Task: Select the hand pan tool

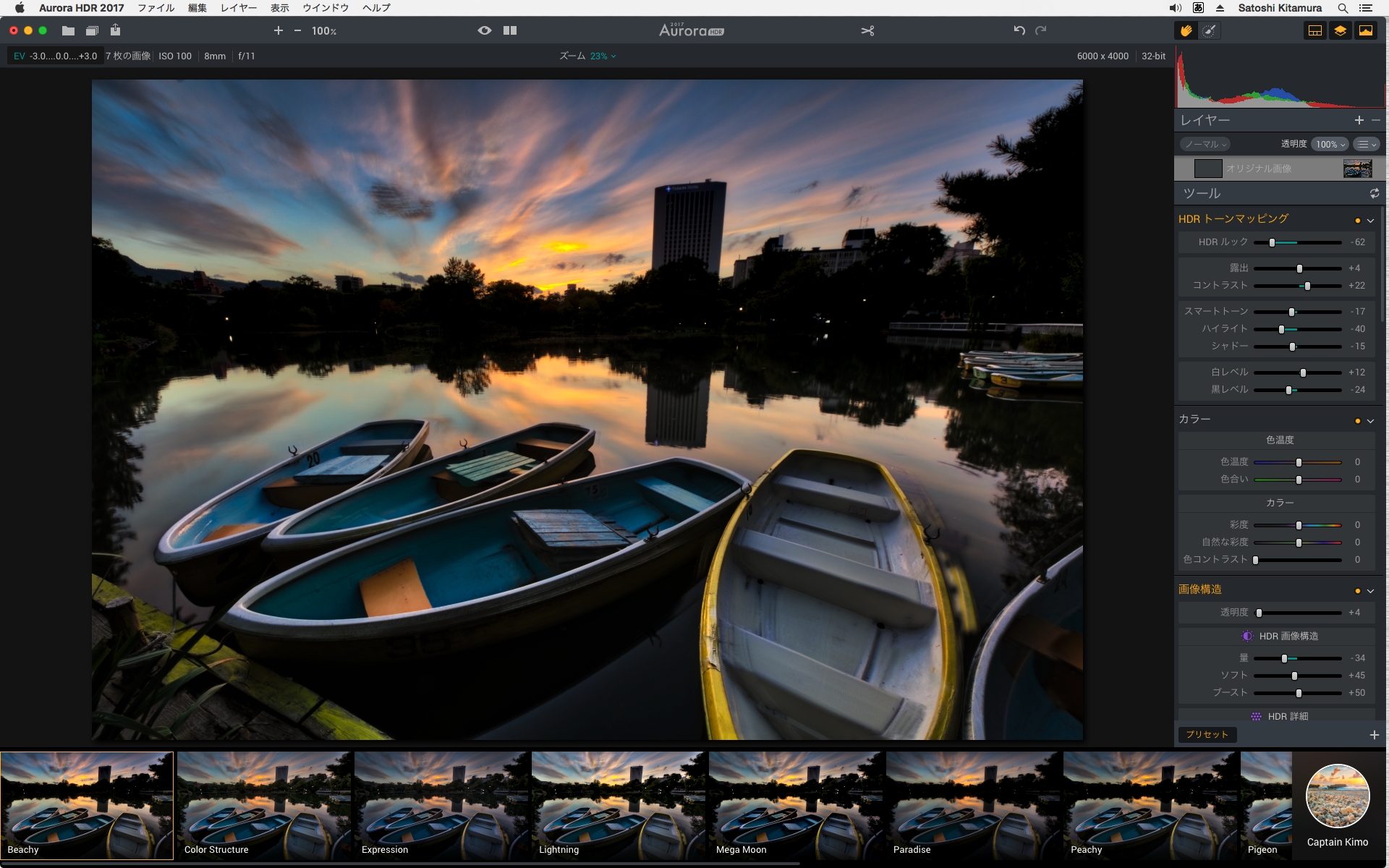Action: tap(1186, 30)
